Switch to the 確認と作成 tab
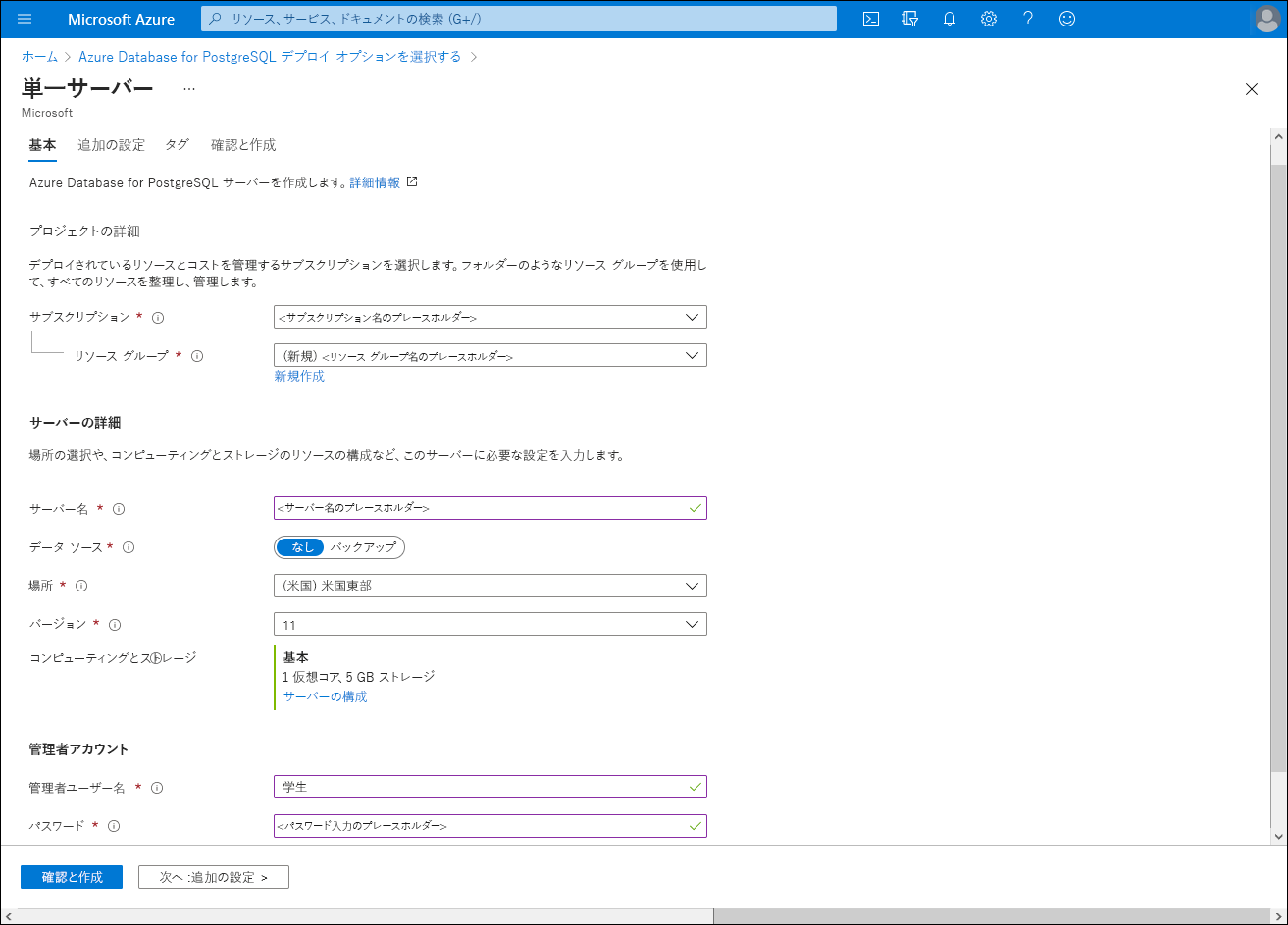The image size is (1288, 925). (x=243, y=145)
